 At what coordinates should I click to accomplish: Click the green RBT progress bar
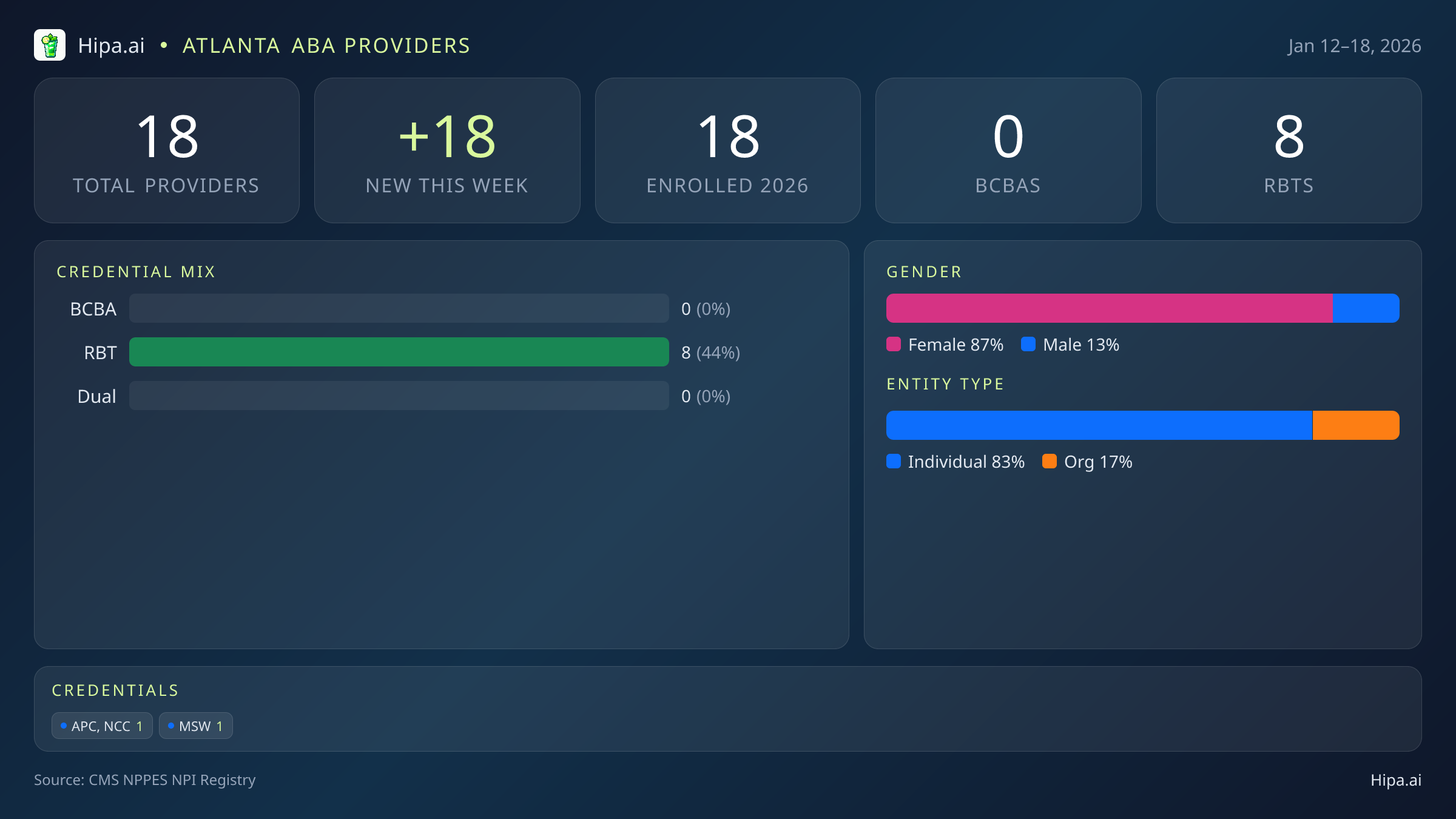tap(399, 352)
